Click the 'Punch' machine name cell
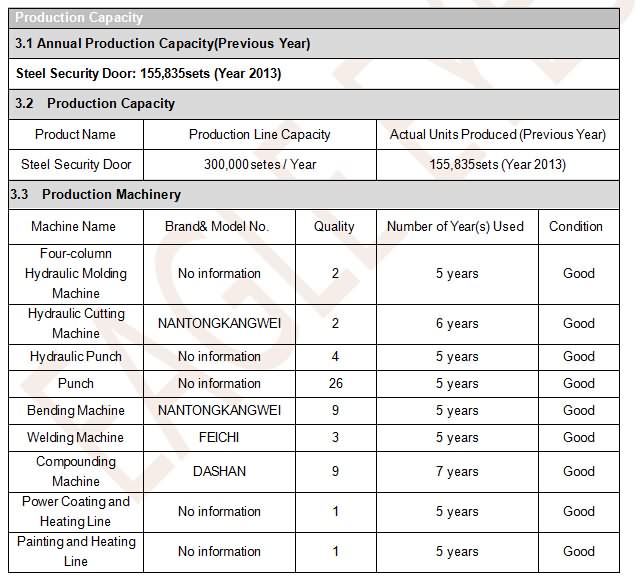The image size is (641, 579). [x=76, y=384]
